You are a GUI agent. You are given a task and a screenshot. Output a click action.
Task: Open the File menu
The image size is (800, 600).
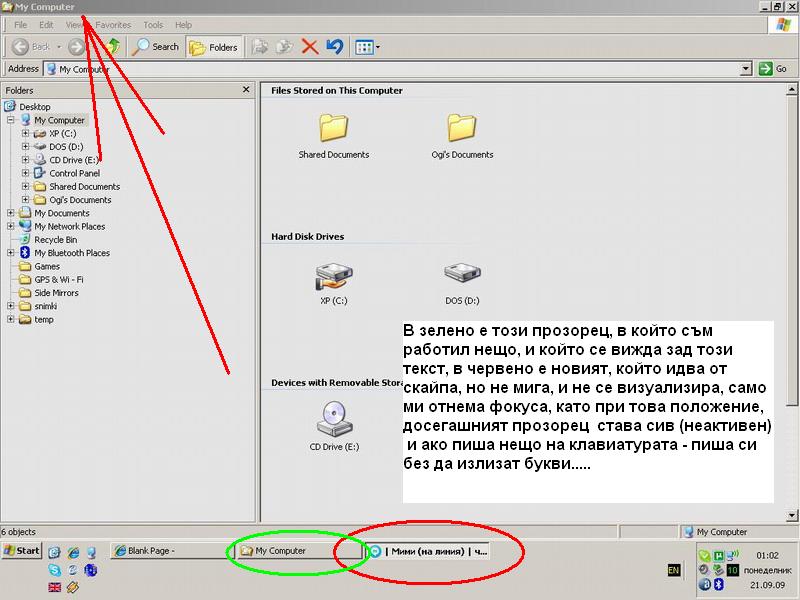tap(20, 24)
